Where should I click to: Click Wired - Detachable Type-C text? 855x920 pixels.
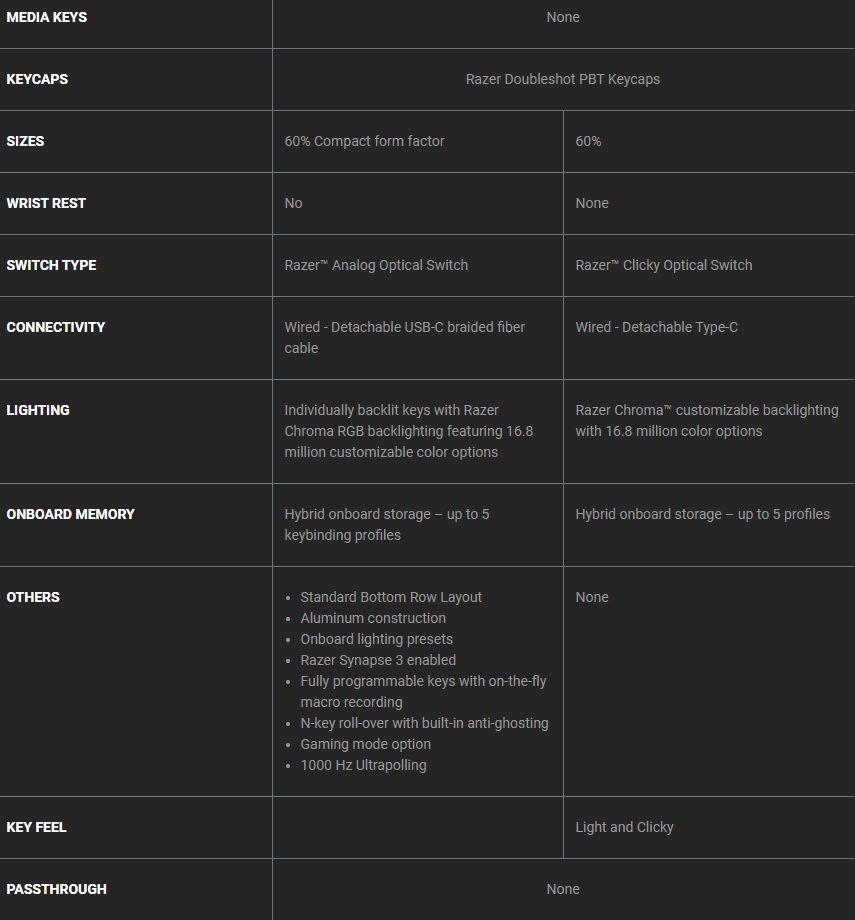(x=656, y=327)
